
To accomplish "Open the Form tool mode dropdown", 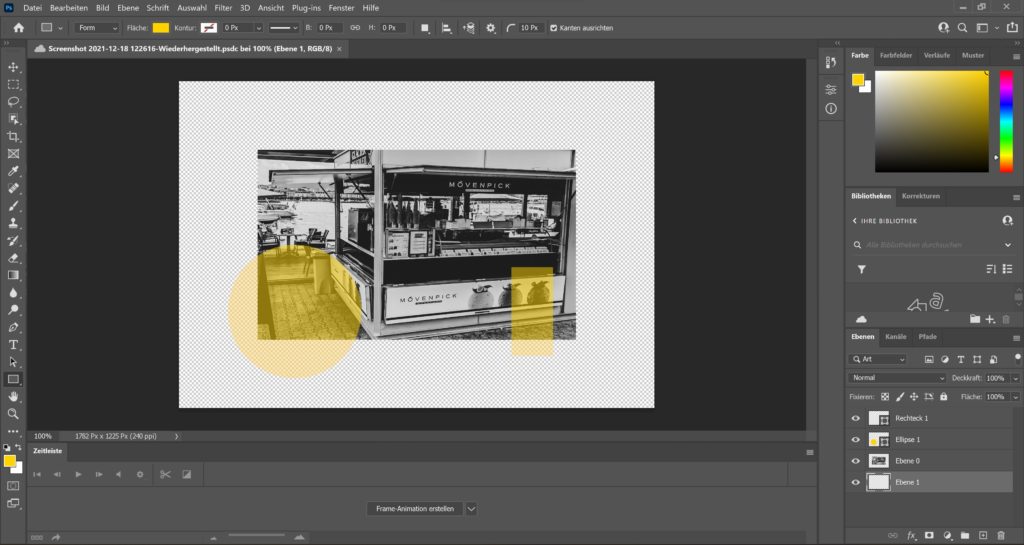I will coord(97,28).
